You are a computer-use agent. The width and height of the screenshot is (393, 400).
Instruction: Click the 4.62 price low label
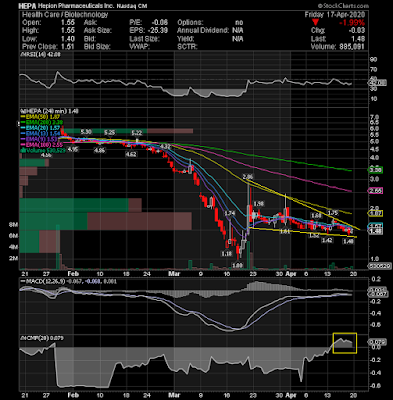tap(131, 154)
